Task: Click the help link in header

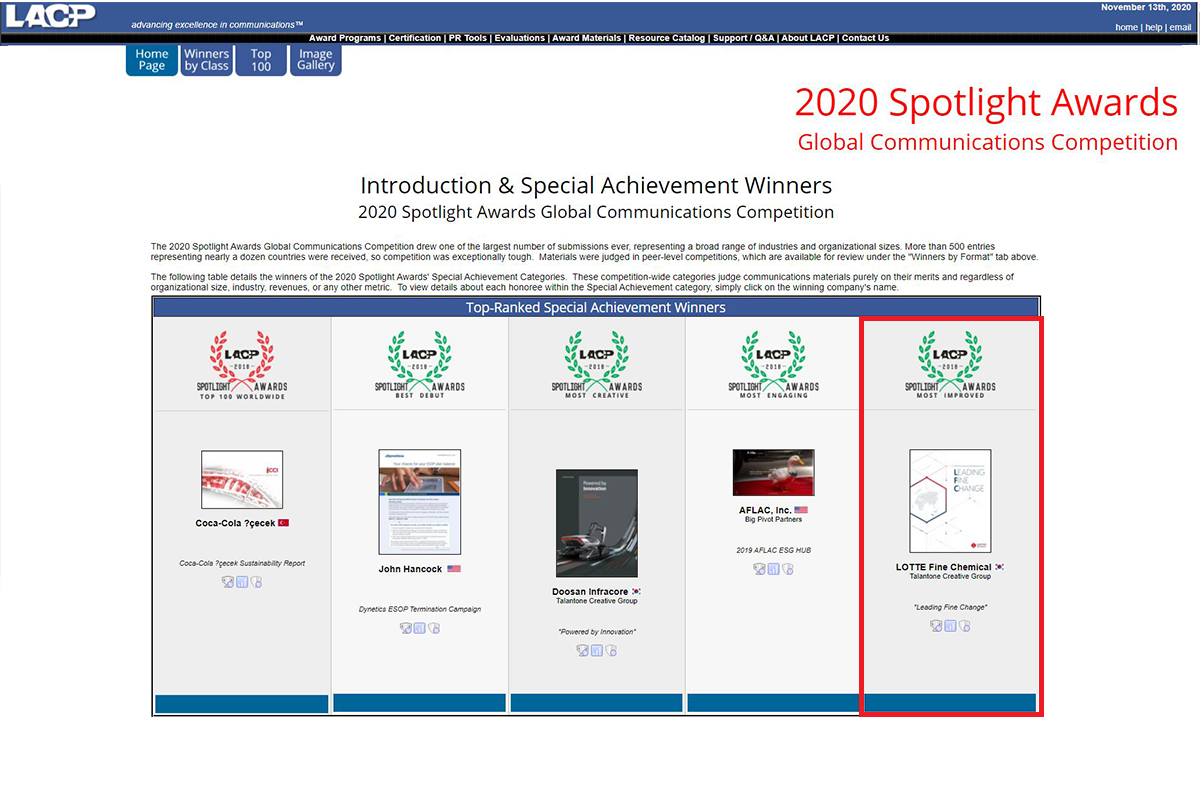Action: 1153,27
